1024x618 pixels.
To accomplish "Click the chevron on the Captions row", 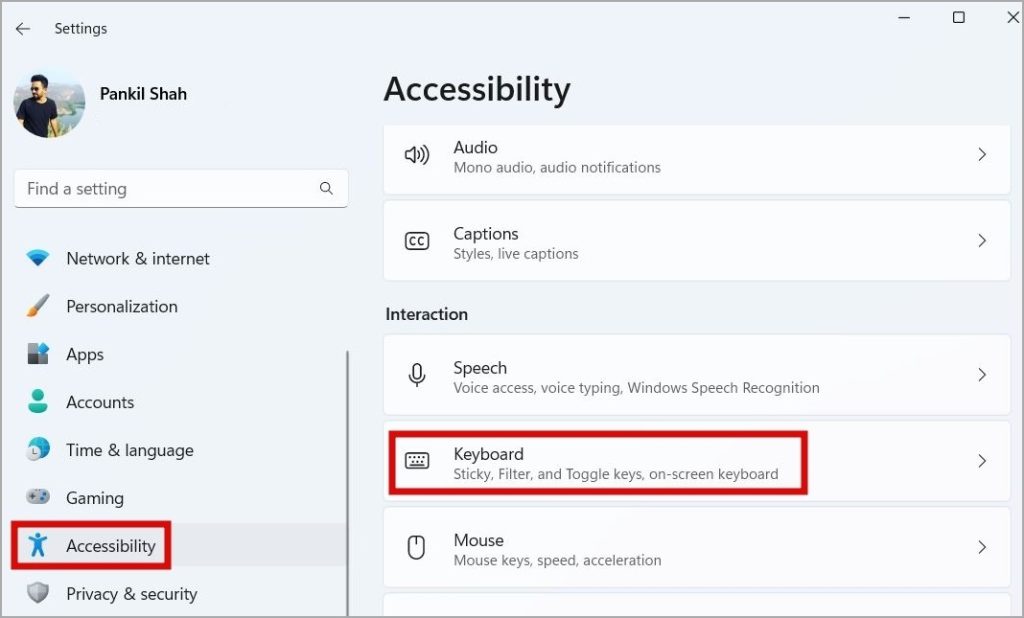I will pos(982,241).
